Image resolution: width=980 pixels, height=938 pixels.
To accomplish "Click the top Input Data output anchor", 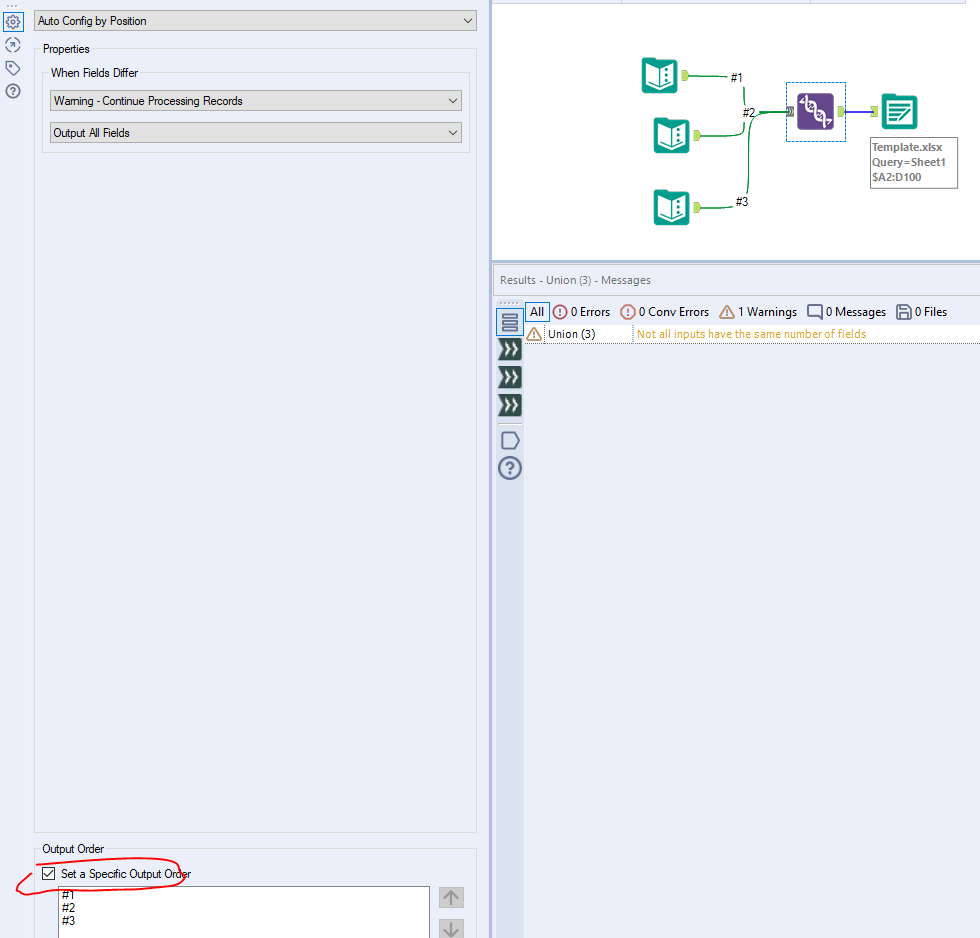I will (685, 76).
